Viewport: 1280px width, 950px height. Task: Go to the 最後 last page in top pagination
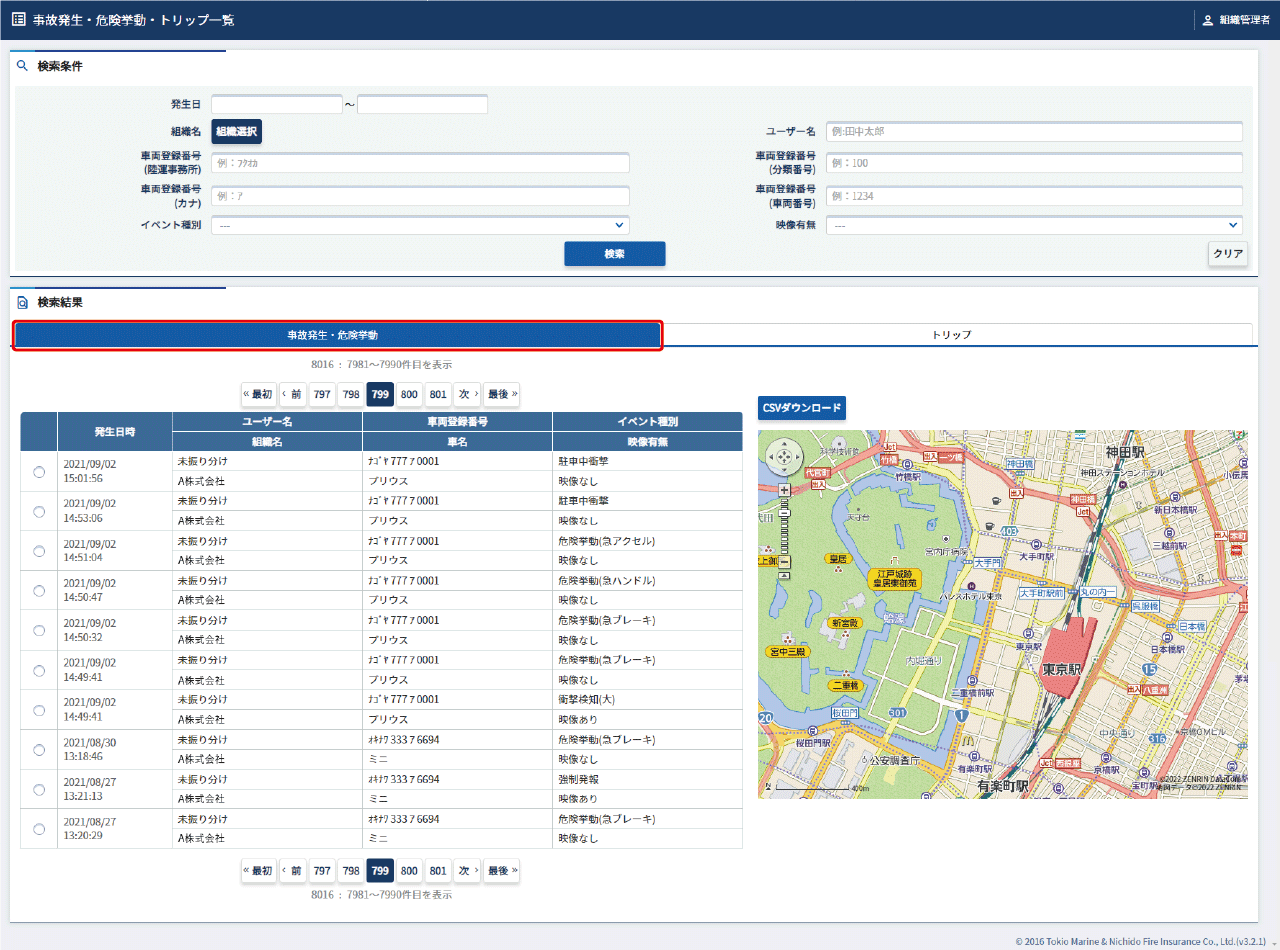502,395
